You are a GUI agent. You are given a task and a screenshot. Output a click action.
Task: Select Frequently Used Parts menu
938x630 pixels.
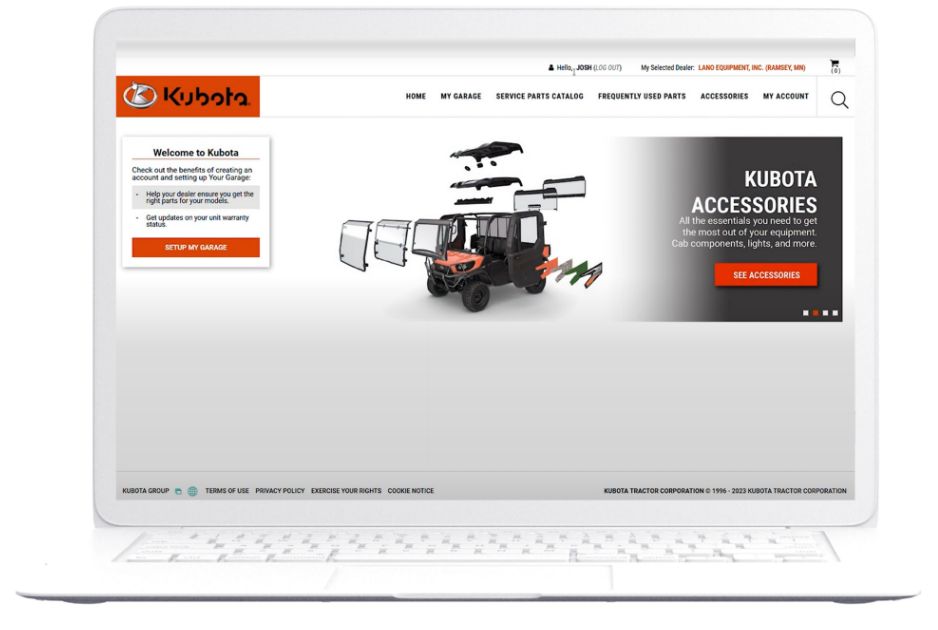(x=642, y=96)
